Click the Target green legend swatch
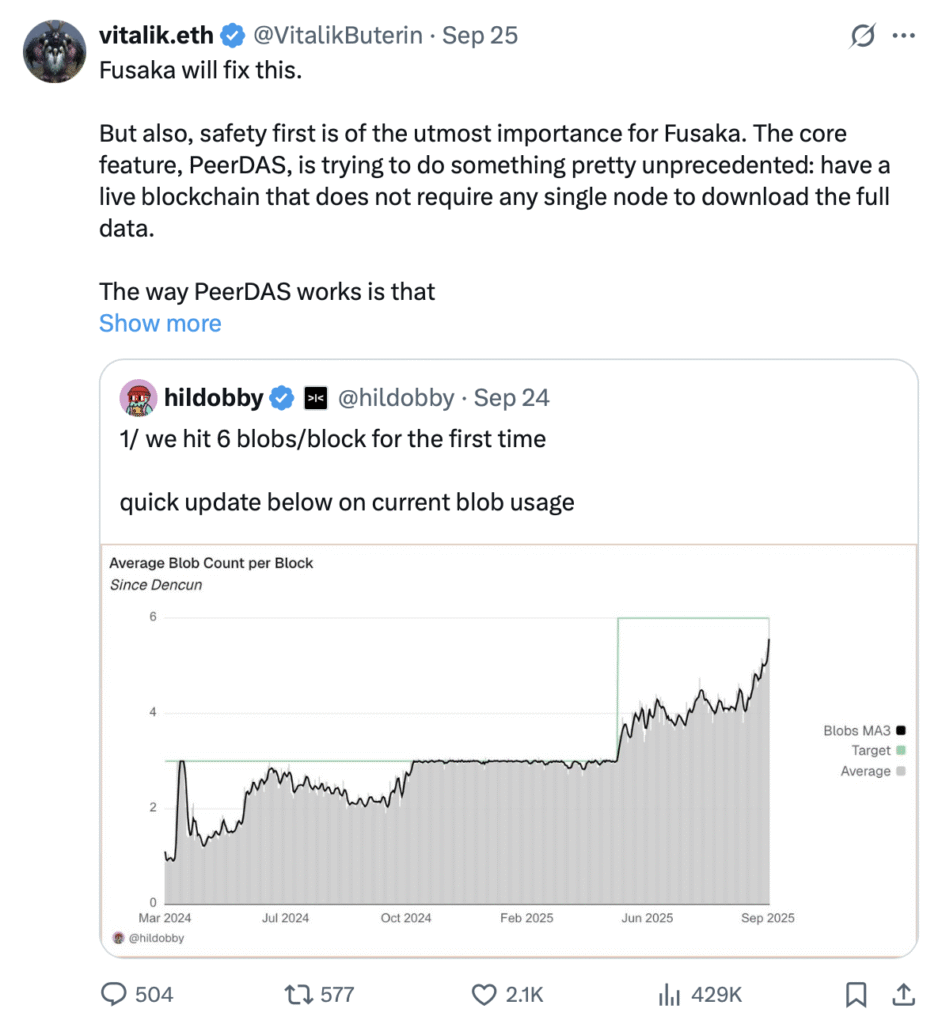The image size is (942, 1024). [901, 750]
